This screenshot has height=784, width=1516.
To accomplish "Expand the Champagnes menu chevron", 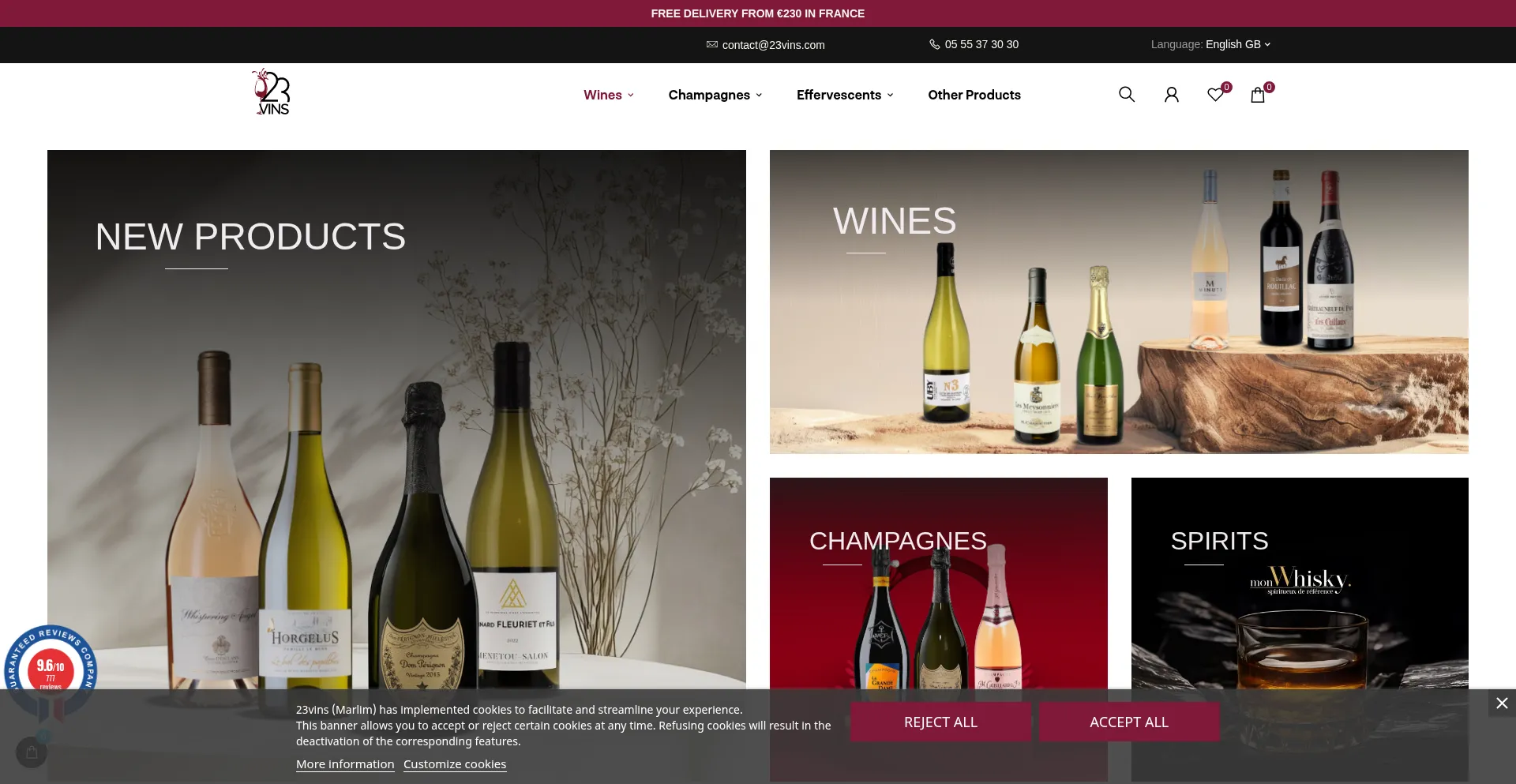I will pos(759,95).
